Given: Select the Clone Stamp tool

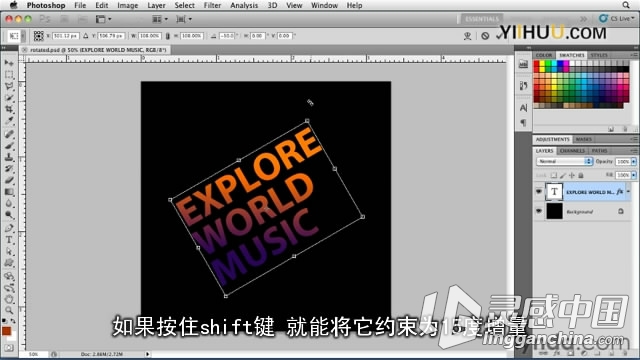Looking at the screenshot, I should tap(9, 157).
